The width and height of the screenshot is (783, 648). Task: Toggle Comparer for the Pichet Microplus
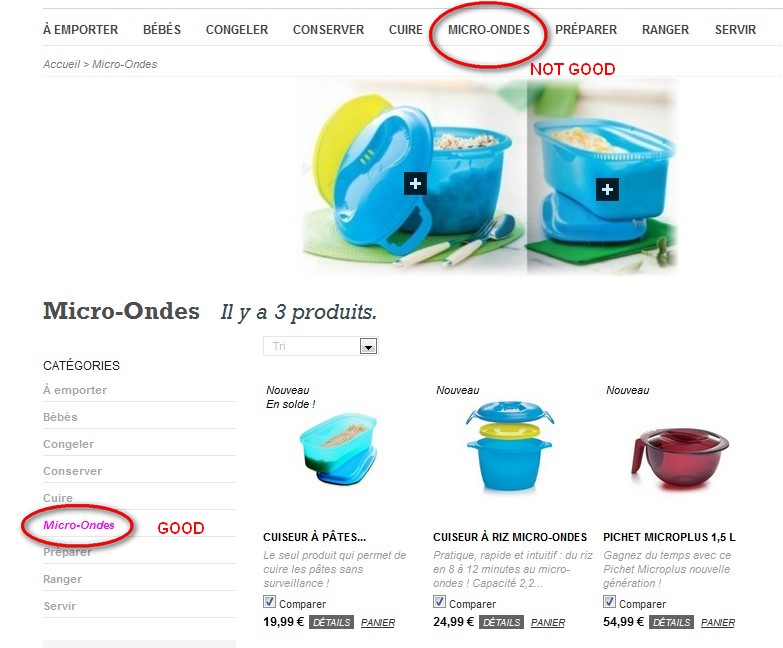pyautogui.click(x=609, y=602)
